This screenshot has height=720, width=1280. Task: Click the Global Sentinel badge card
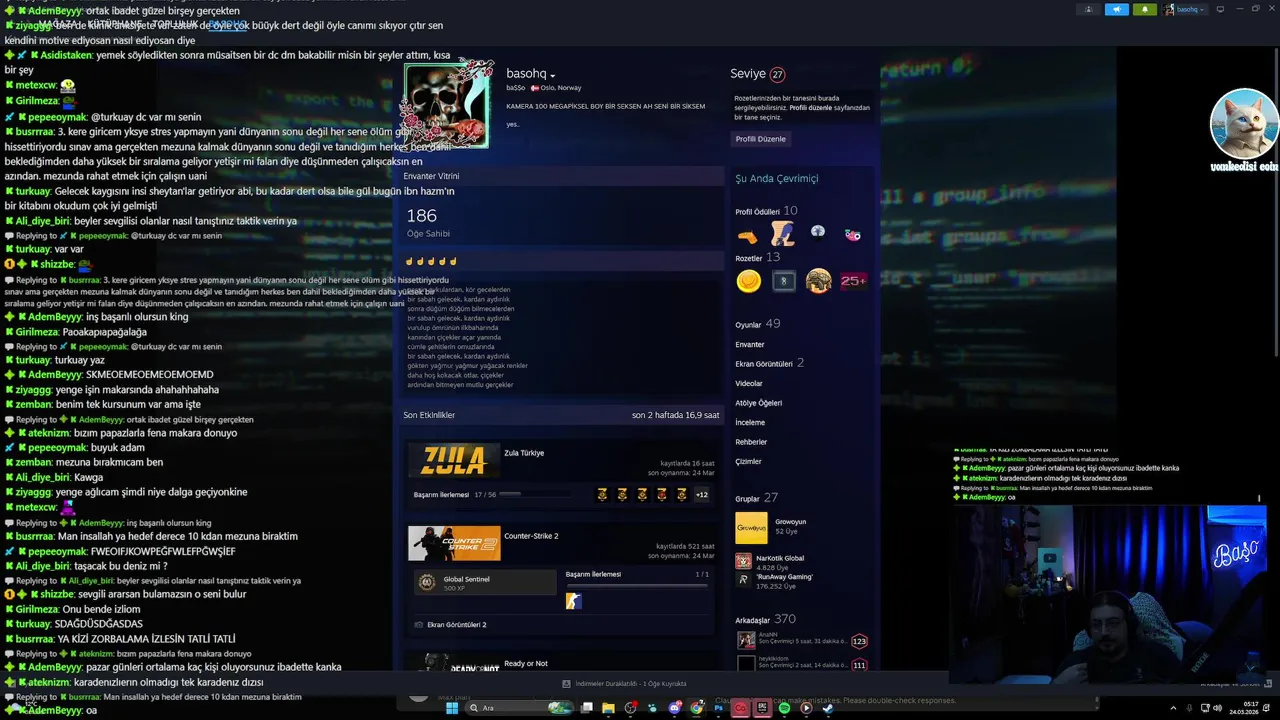coord(485,582)
